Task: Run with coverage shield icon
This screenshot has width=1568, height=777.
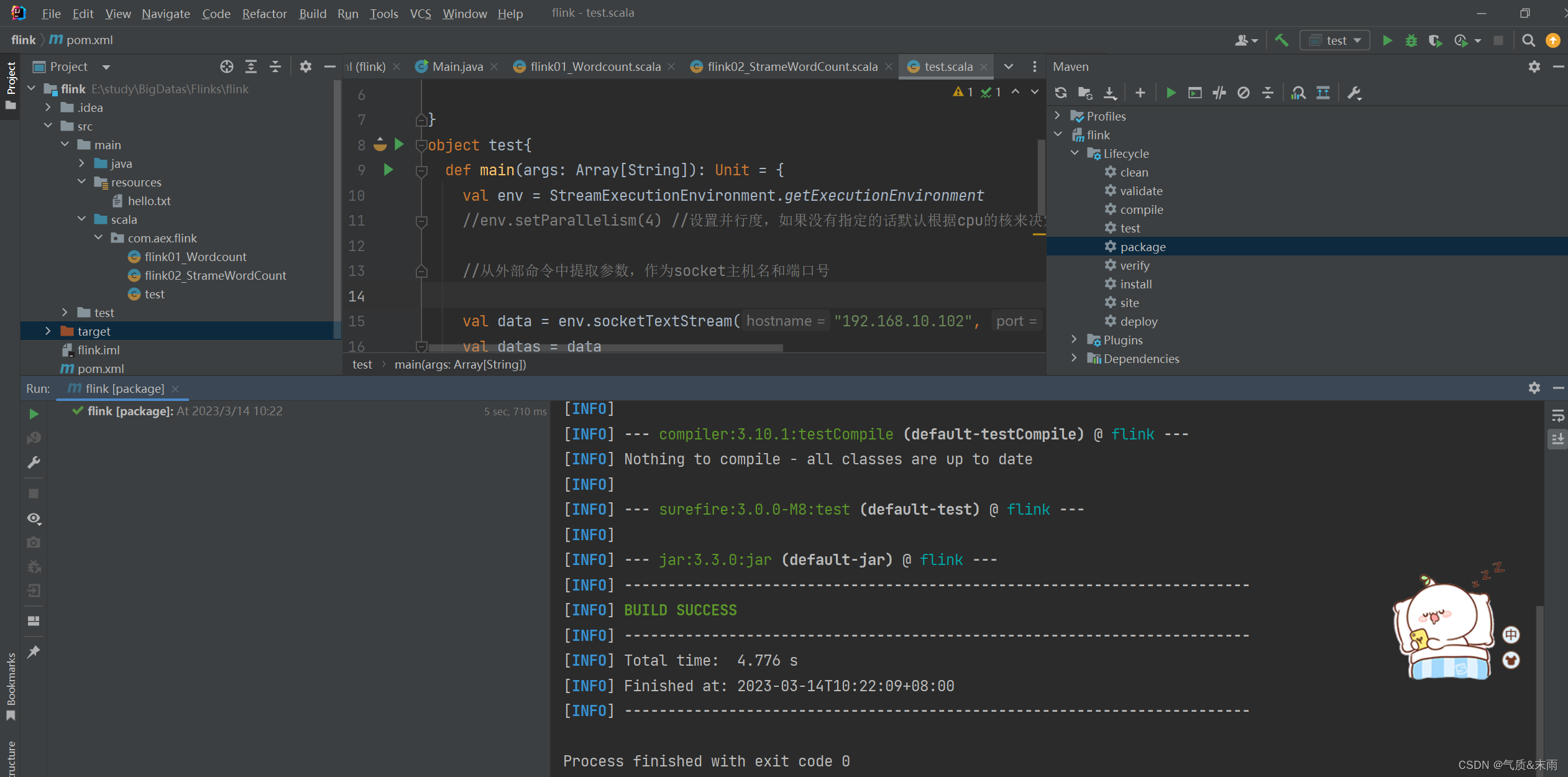Action: [x=1435, y=40]
